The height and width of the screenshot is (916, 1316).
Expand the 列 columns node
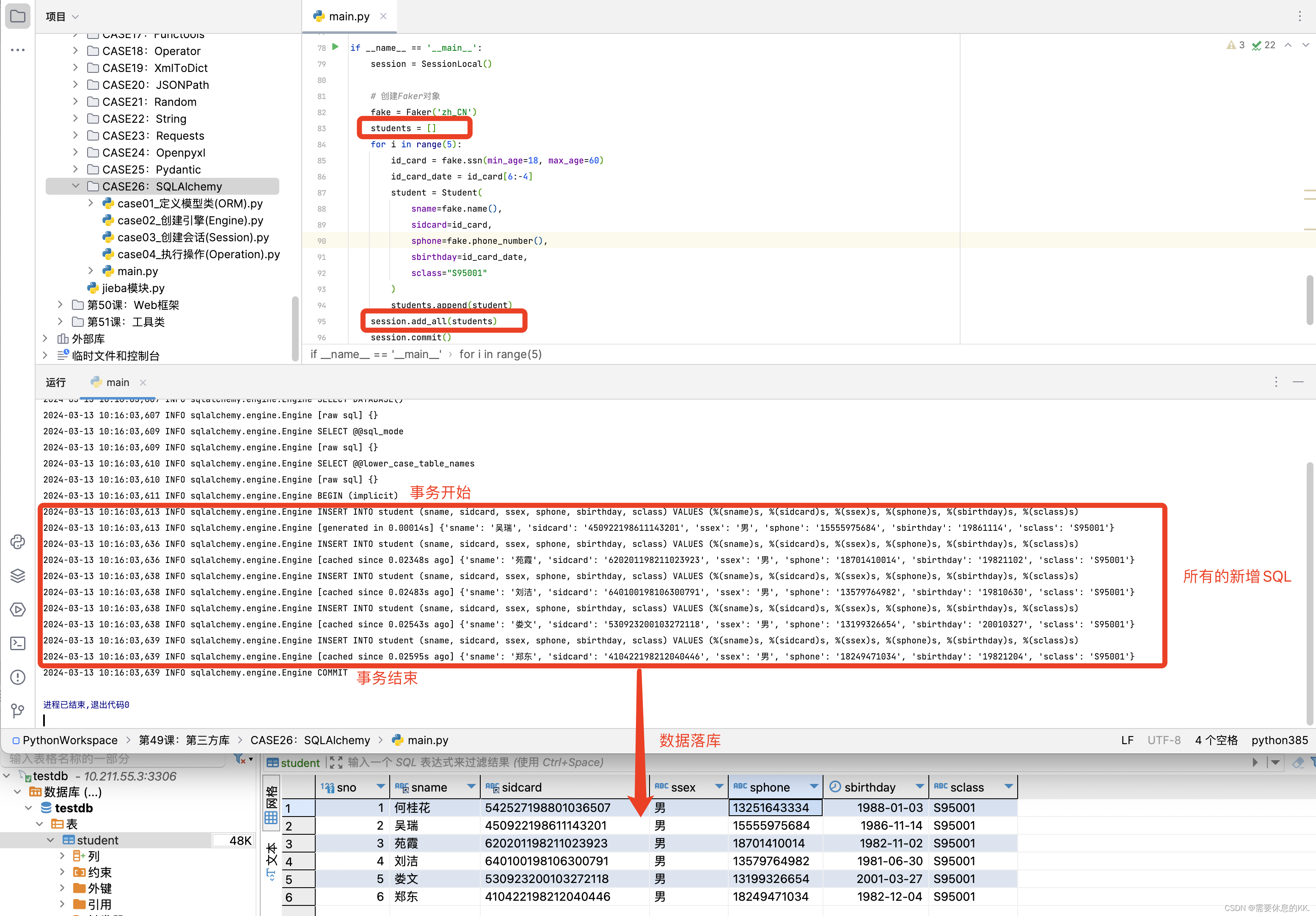63,856
